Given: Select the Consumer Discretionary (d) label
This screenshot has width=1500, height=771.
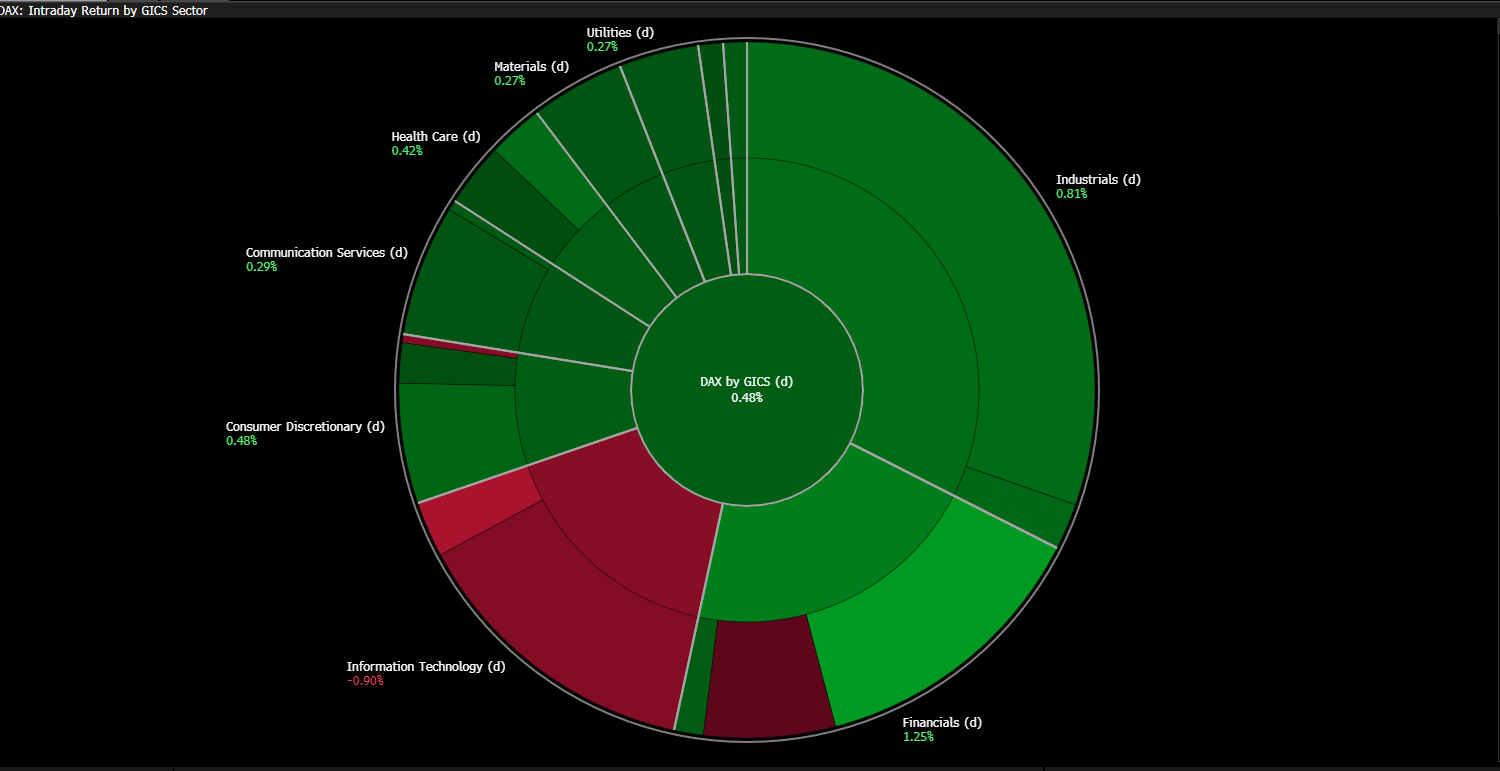Looking at the screenshot, I should click(x=305, y=427).
